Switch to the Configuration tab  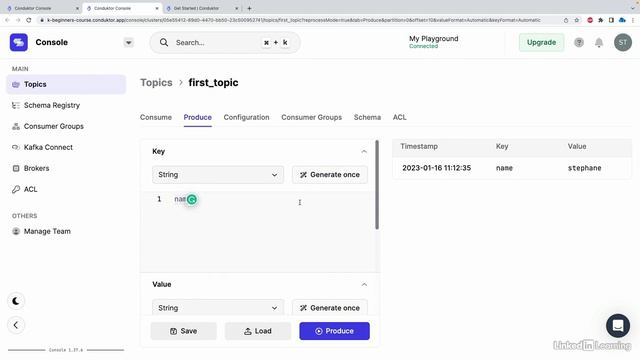tap(247, 118)
